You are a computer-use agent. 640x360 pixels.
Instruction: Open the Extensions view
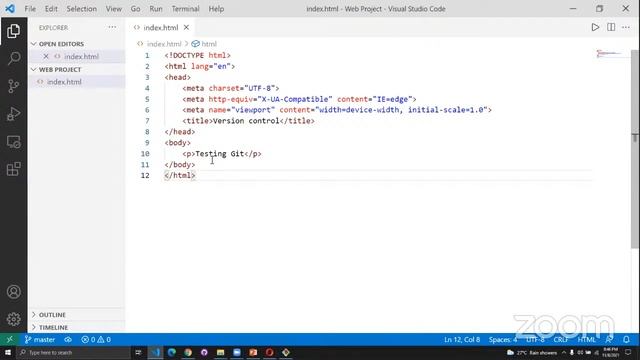13,169
